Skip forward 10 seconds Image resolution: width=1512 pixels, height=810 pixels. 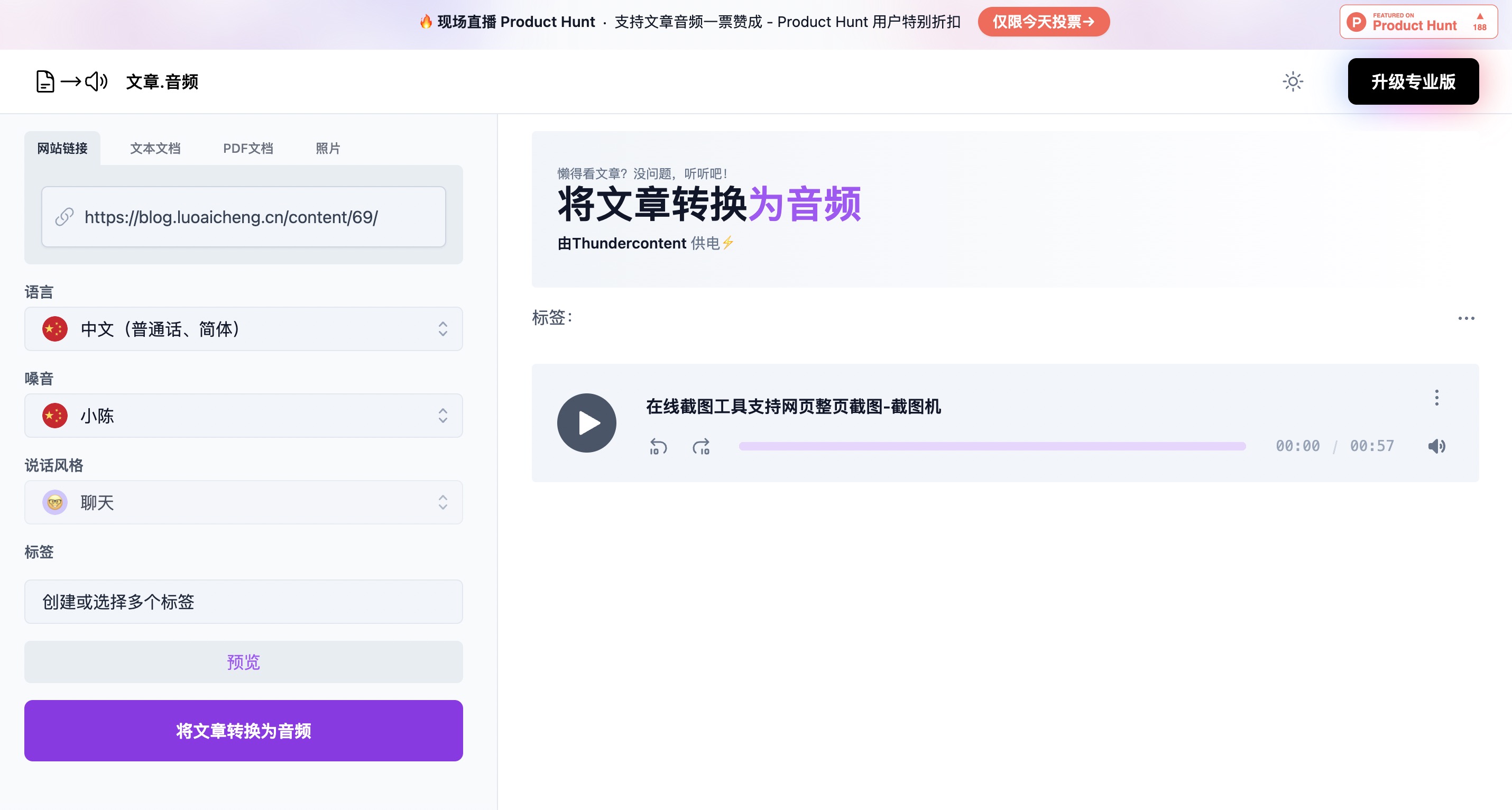click(701, 447)
